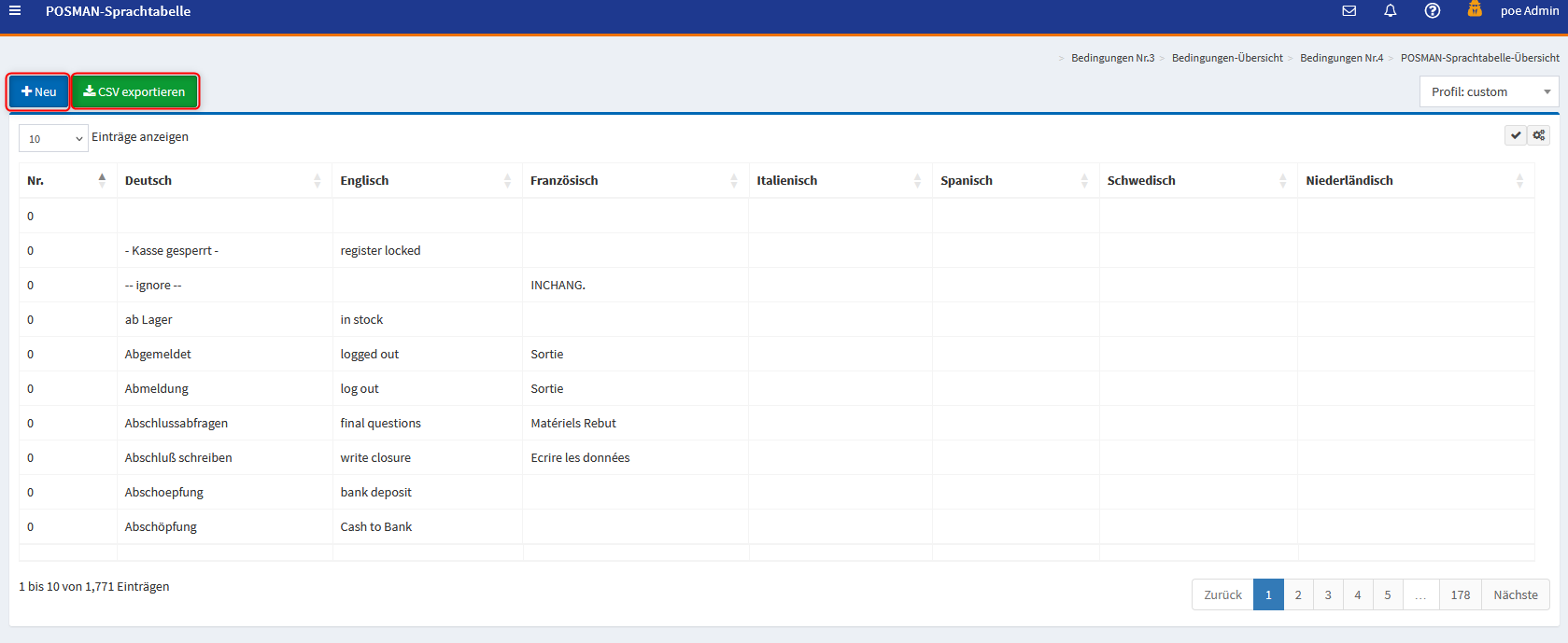Open the notifications bell
Image resolution: width=1568 pixels, height=643 pixels.
tap(1390, 11)
